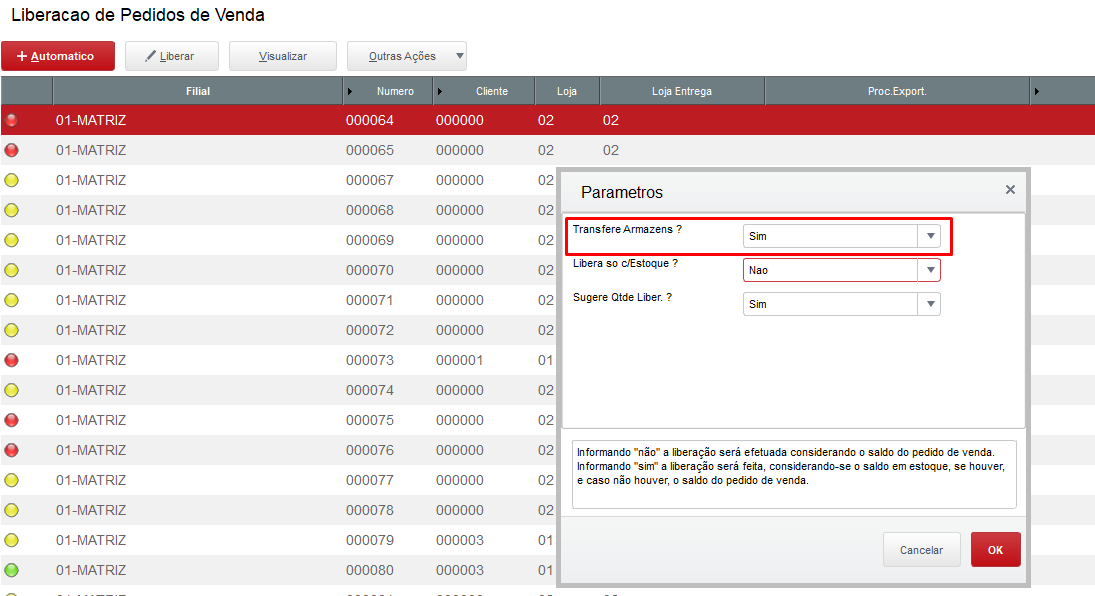
Task: Open the Libera so c/Estoque dropdown
Action: tap(842, 270)
